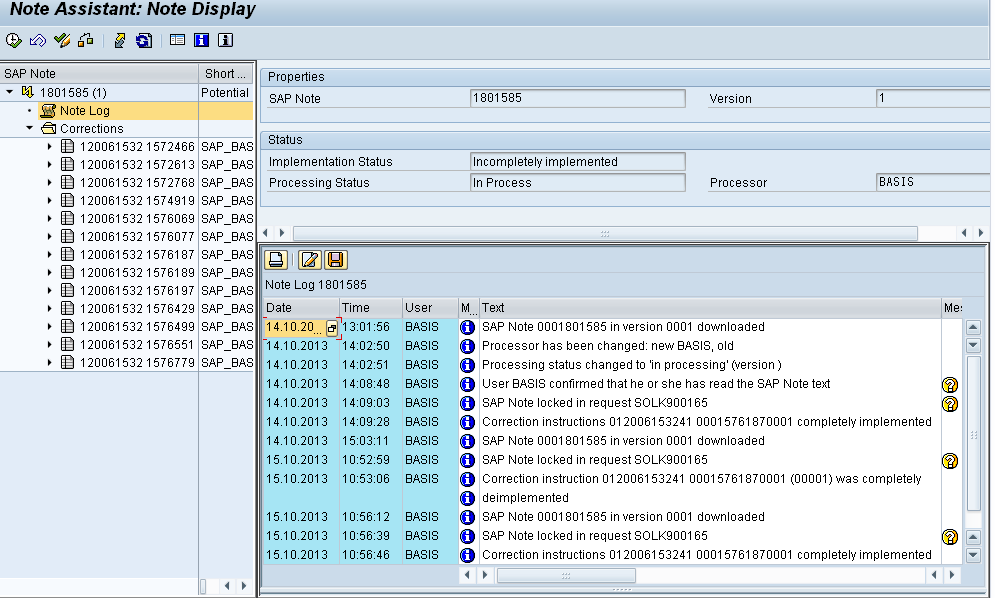Select tree item 120061532 1576187
Image resolution: width=997 pixels, height=598 pixels.
click(137, 254)
